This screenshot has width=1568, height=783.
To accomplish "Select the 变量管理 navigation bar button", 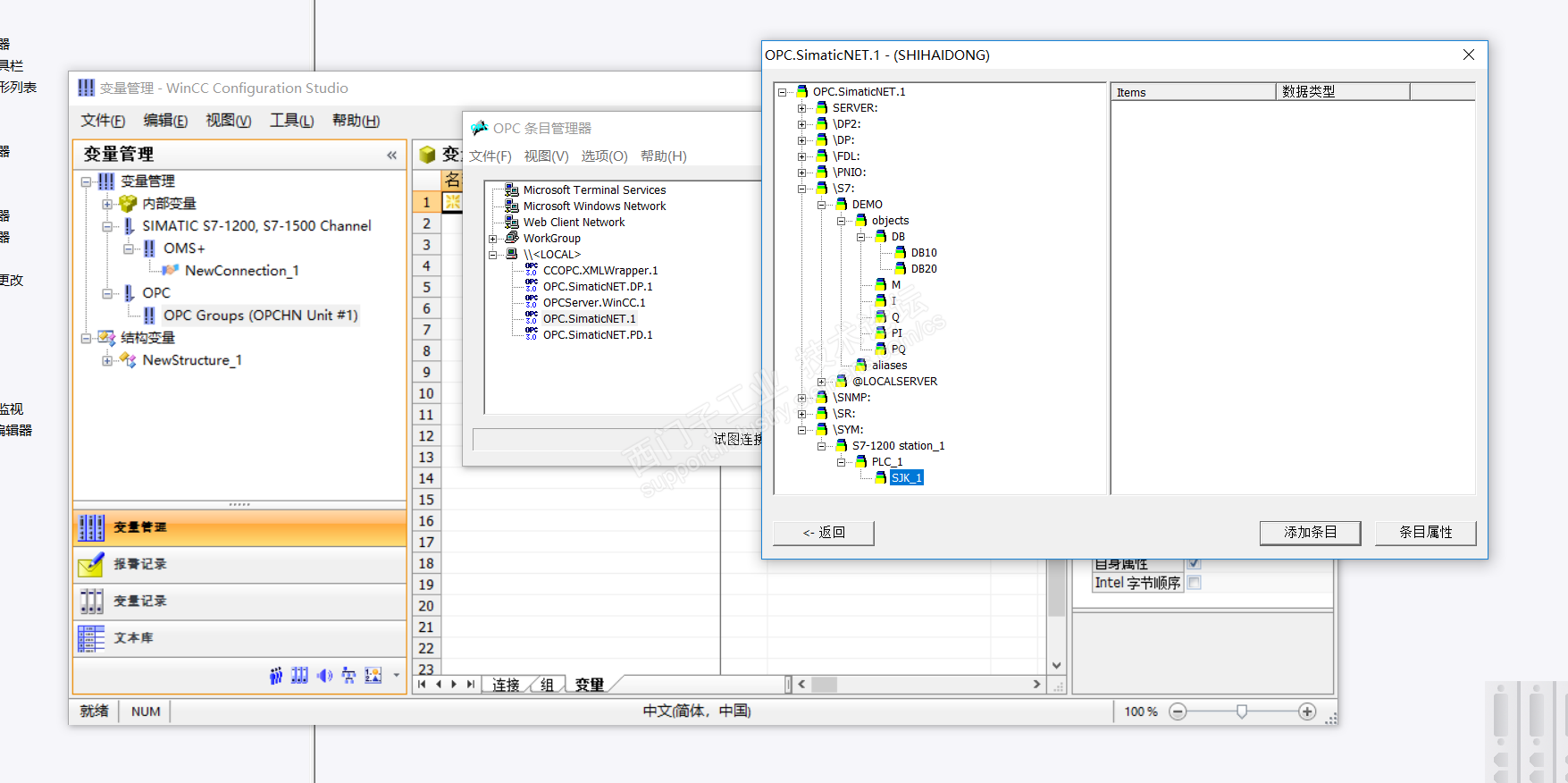I will click(239, 528).
